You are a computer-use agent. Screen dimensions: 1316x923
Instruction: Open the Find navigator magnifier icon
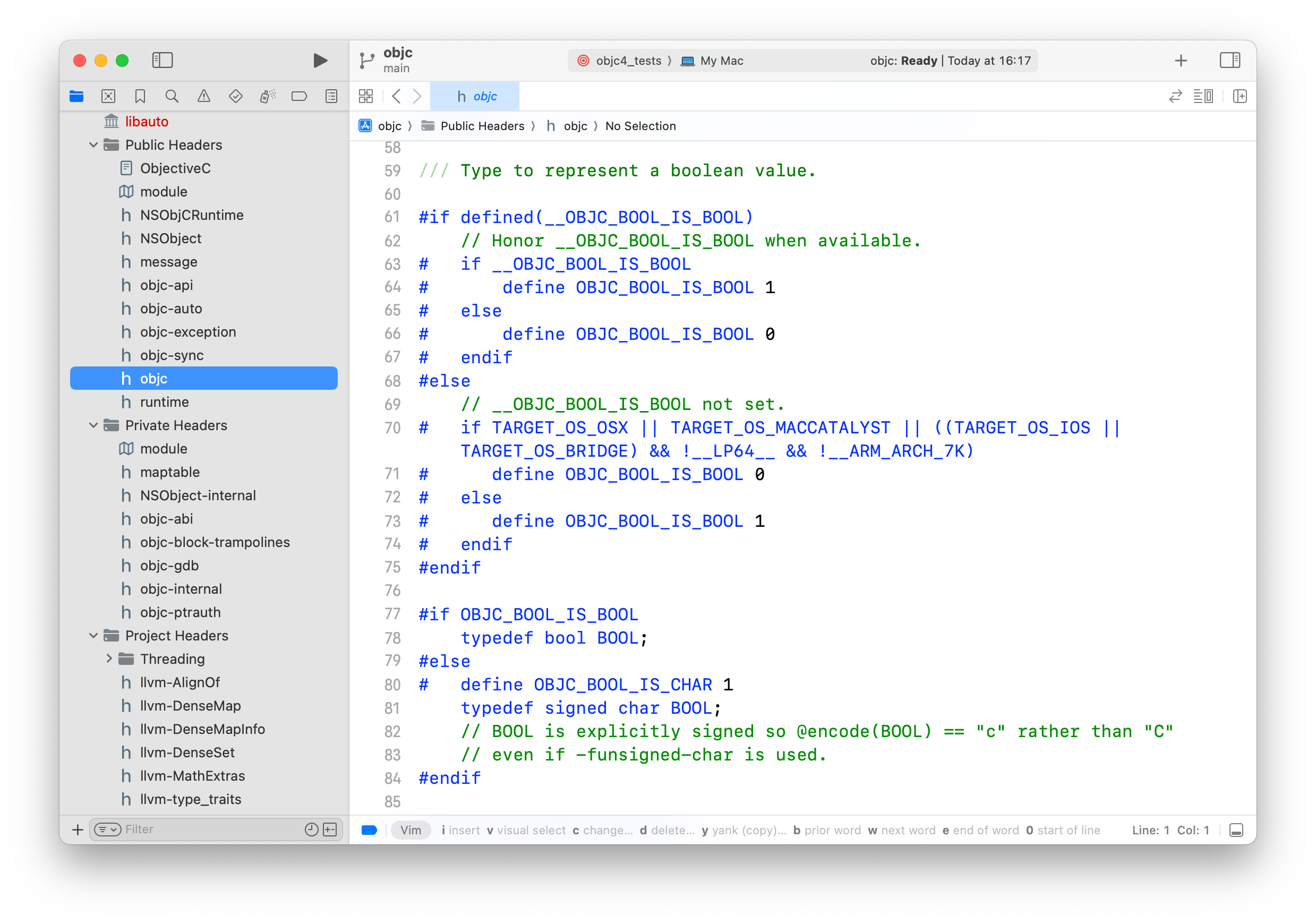[172, 96]
